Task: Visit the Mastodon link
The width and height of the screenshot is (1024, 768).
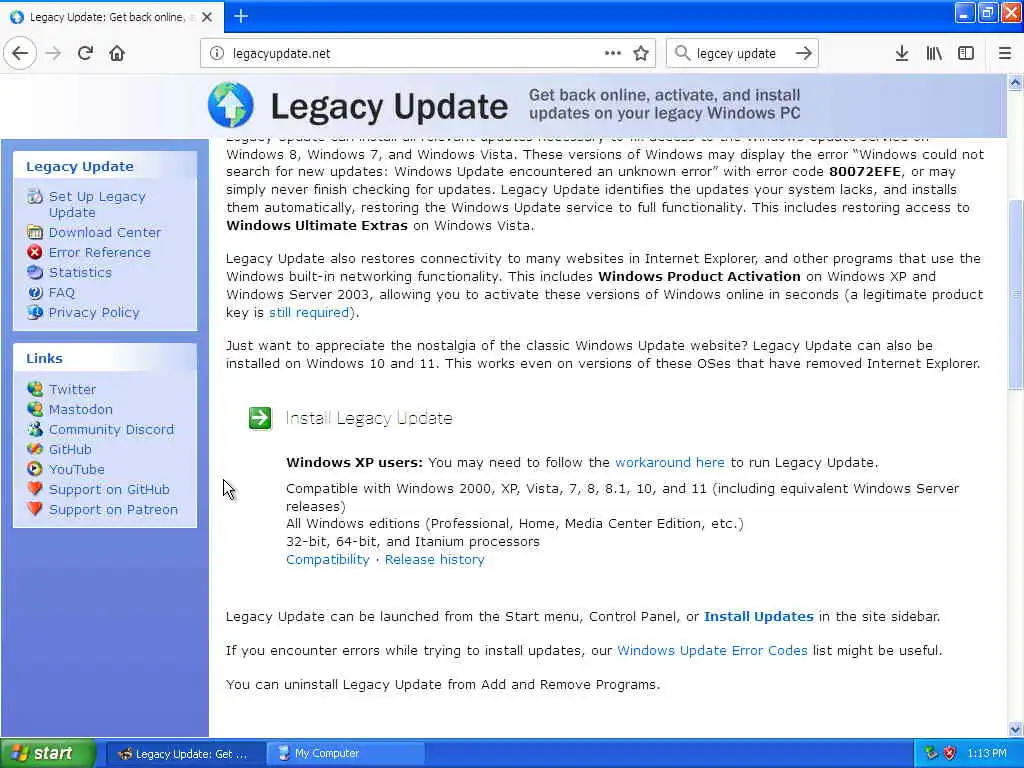Action: pos(80,409)
